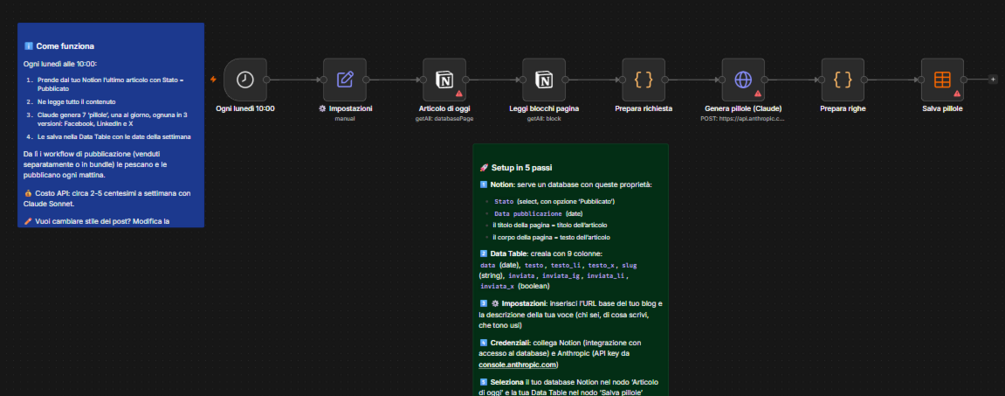Click the 'Ogni lunedì alle 10:00:' line
Image resolution: width=1005 pixels, height=396 pixels.
[60, 64]
